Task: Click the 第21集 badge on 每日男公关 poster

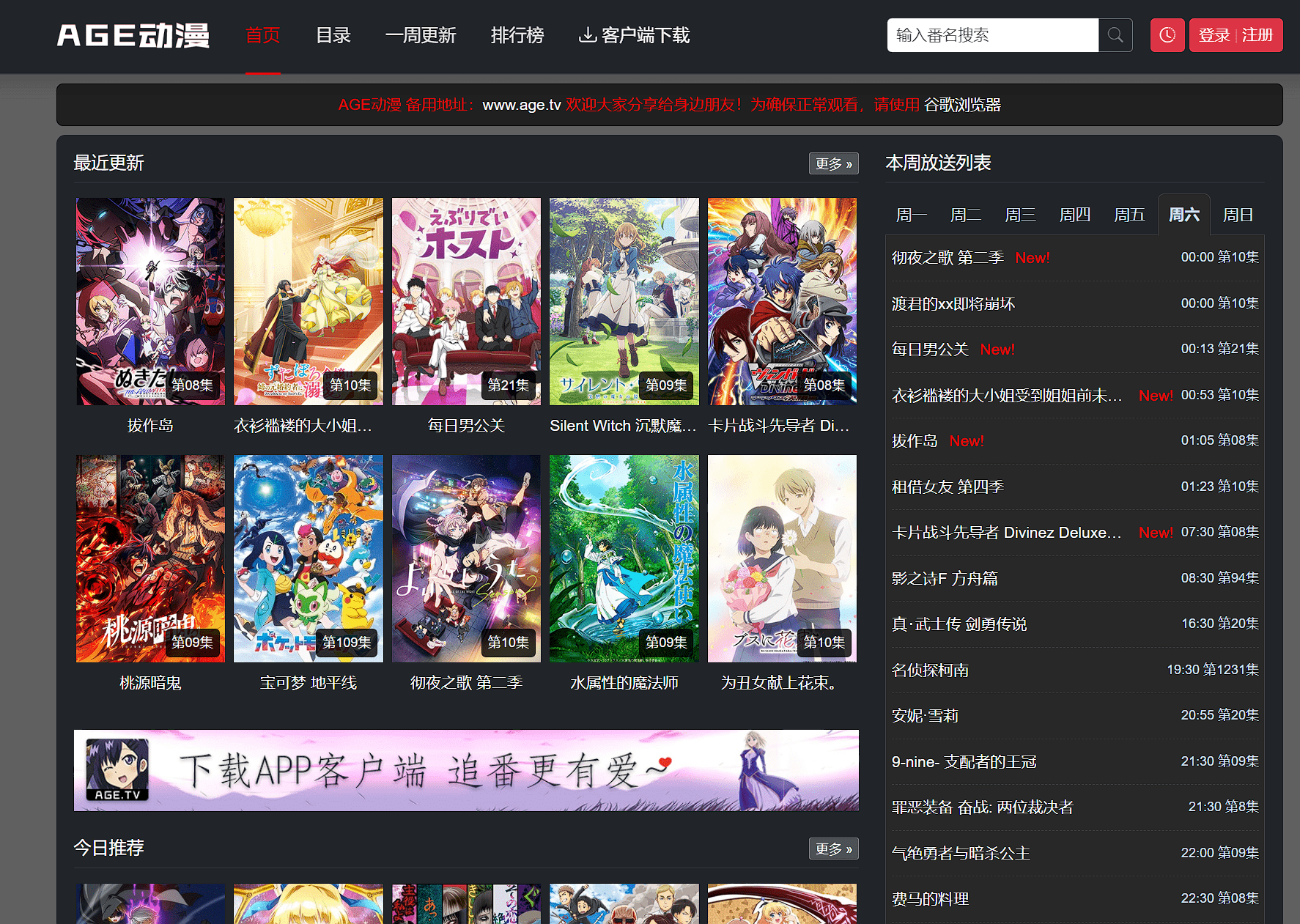Action: pos(509,385)
